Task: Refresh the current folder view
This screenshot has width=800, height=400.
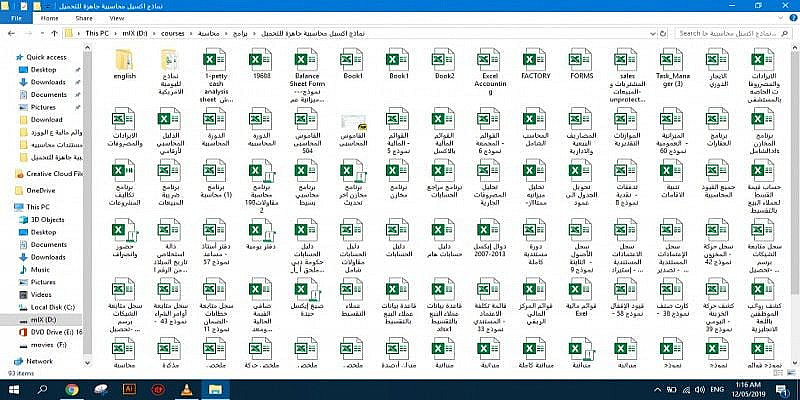Action: [x=663, y=33]
